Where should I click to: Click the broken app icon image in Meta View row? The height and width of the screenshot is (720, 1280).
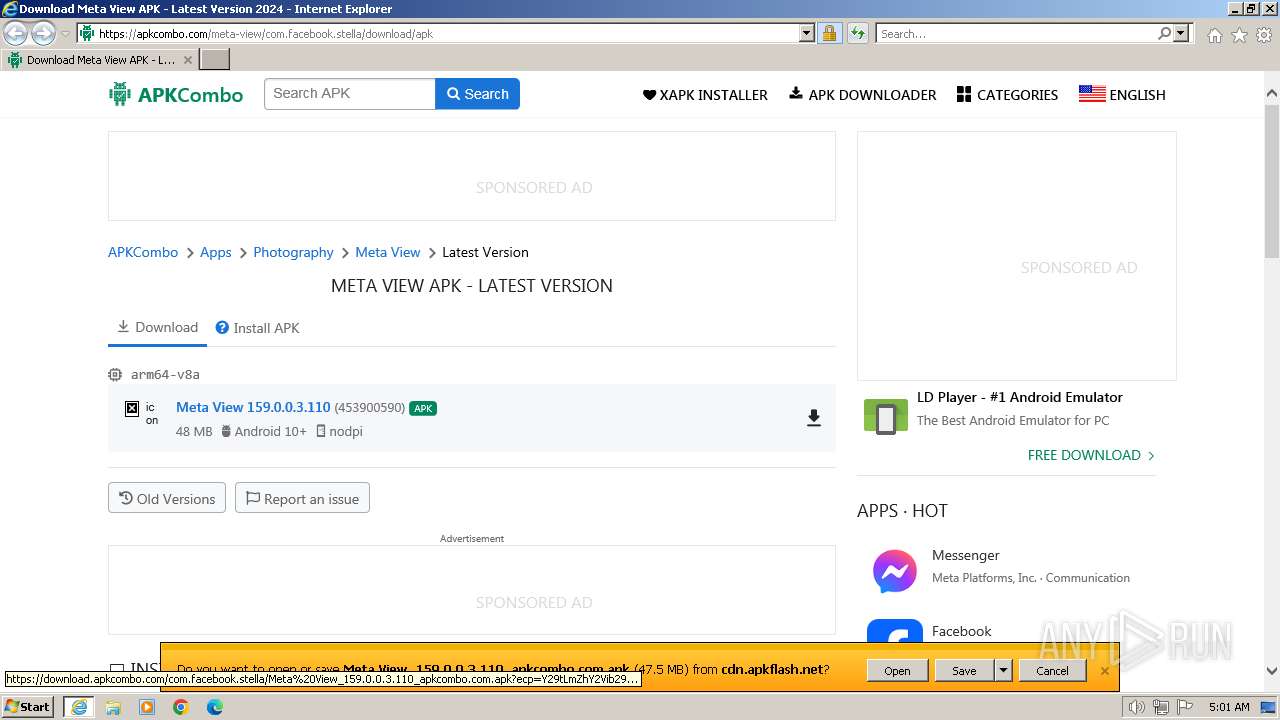click(131, 409)
